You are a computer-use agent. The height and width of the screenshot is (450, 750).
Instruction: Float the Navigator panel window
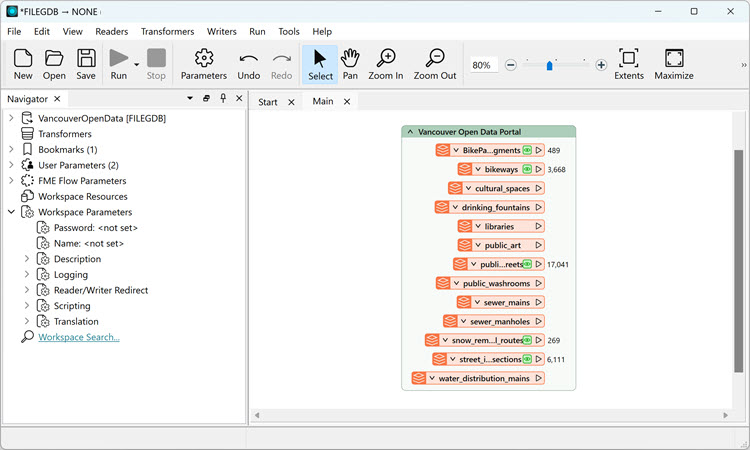pos(206,98)
